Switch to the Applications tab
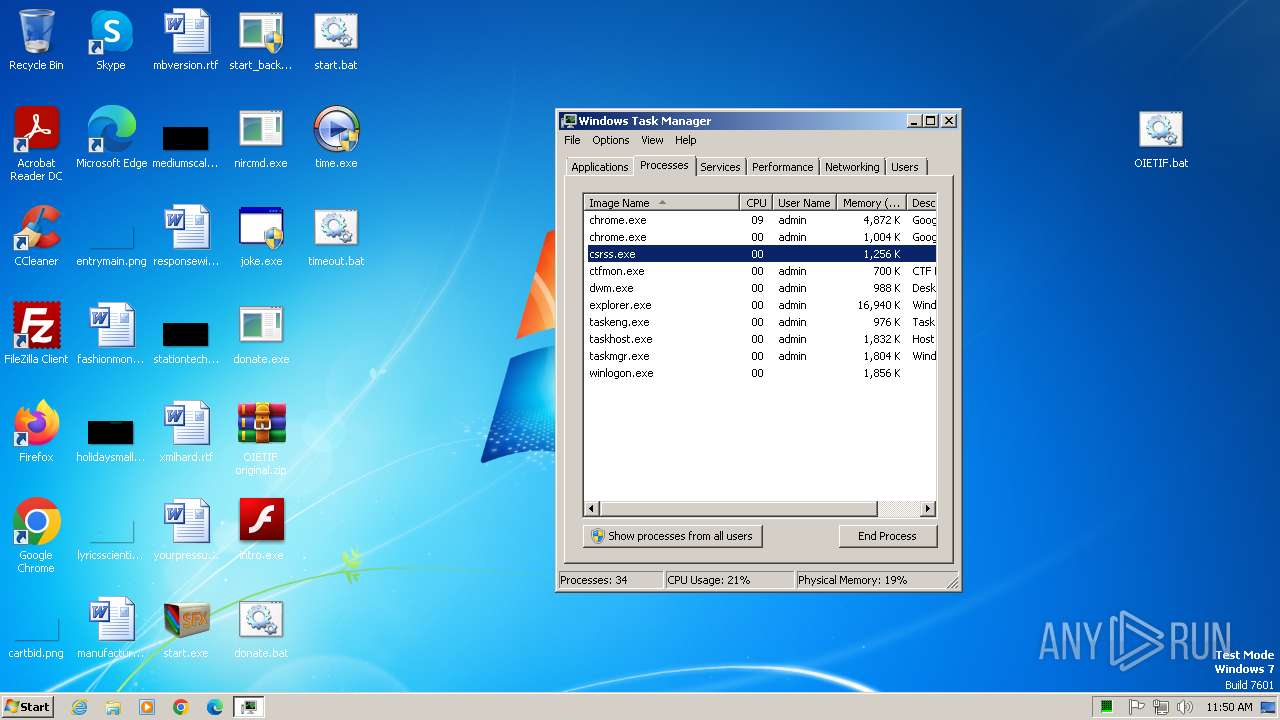Image resolution: width=1280 pixels, height=720 pixels. [x=600, y=167]
